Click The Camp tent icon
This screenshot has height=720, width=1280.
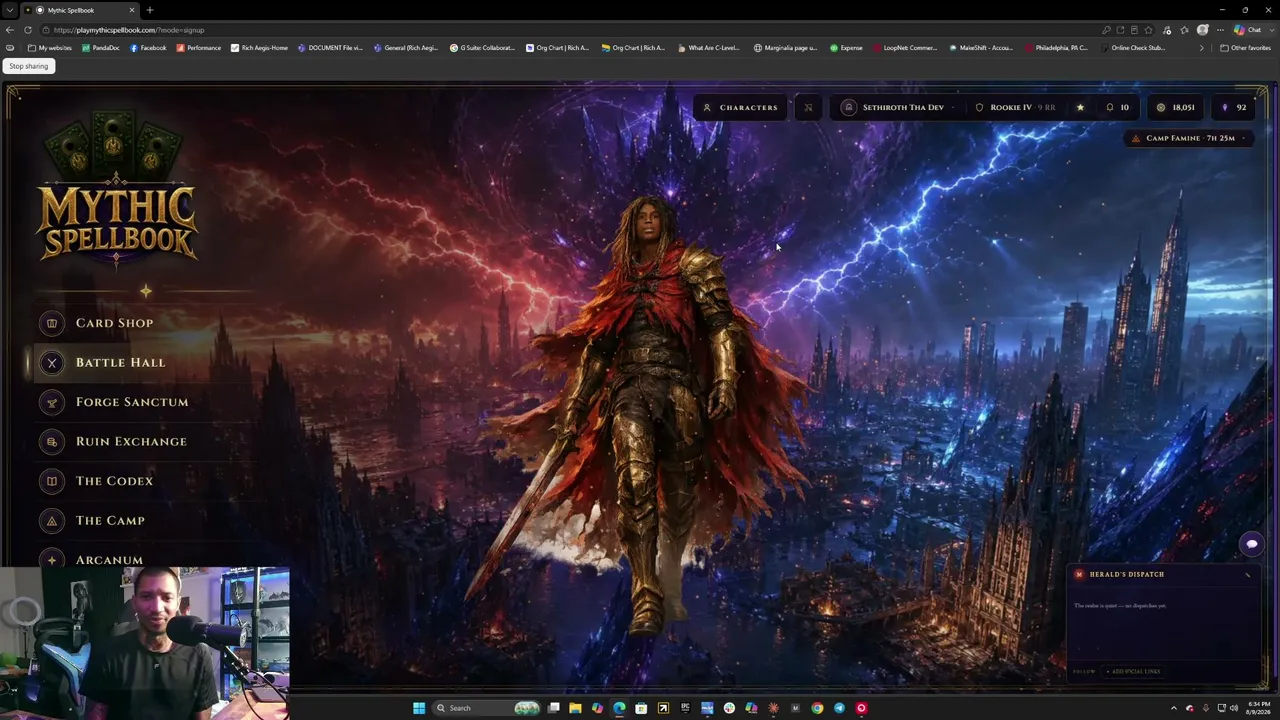(52, 521)
